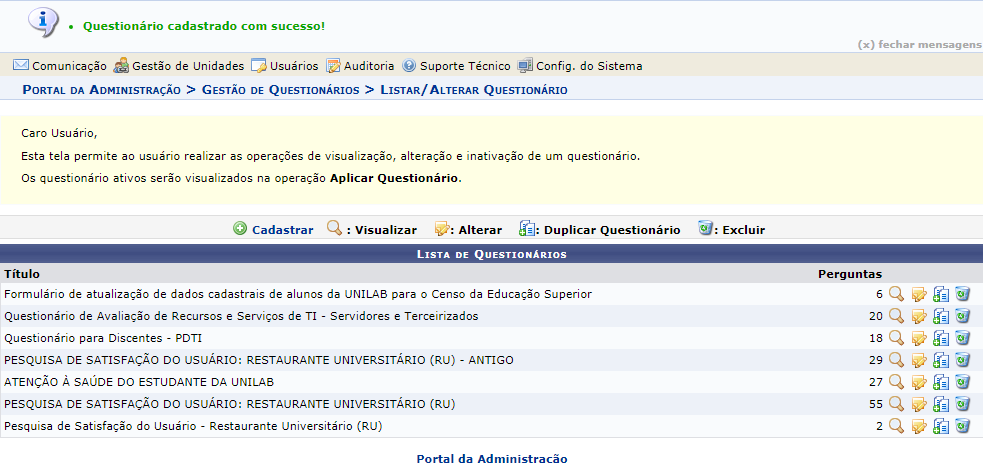Image resolution: width=983 pixels, height=463 pixels.
Task: Edit the ATENÇÃO À SAÚDE DO ESTUDANTE questionnaire
Action: pyautogui.click(x=919, y=382)
